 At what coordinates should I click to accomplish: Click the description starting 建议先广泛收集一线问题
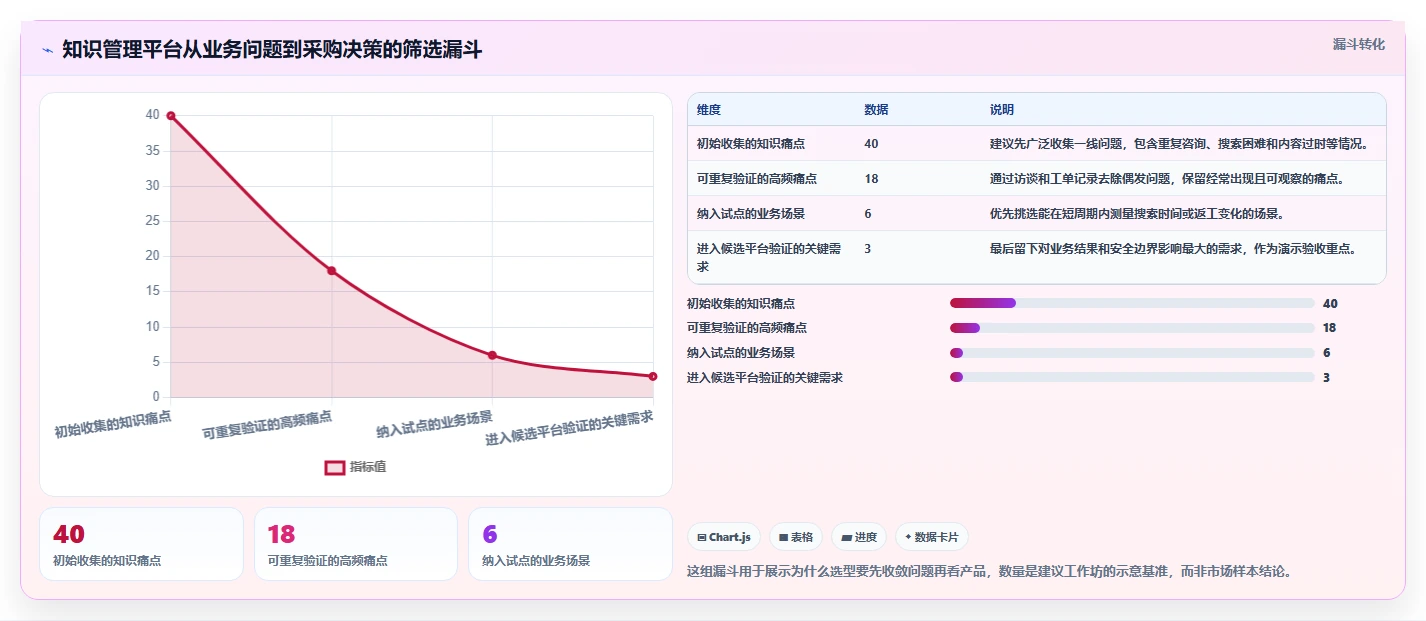point(1179,144)
